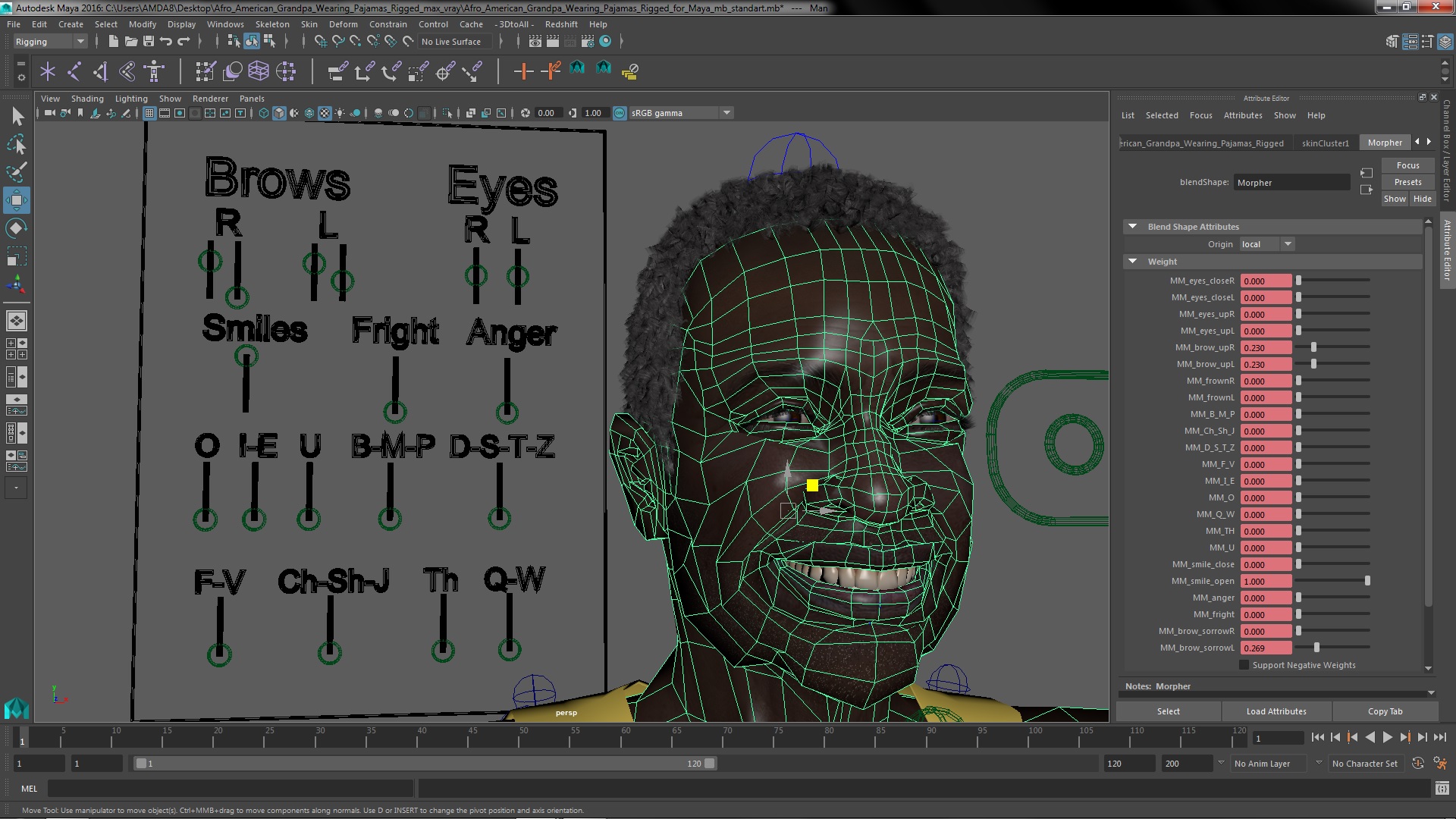Toggle isolate select in viewport toolbar
The width and height of the screenshot is (1456, 819).
(447, 113)
